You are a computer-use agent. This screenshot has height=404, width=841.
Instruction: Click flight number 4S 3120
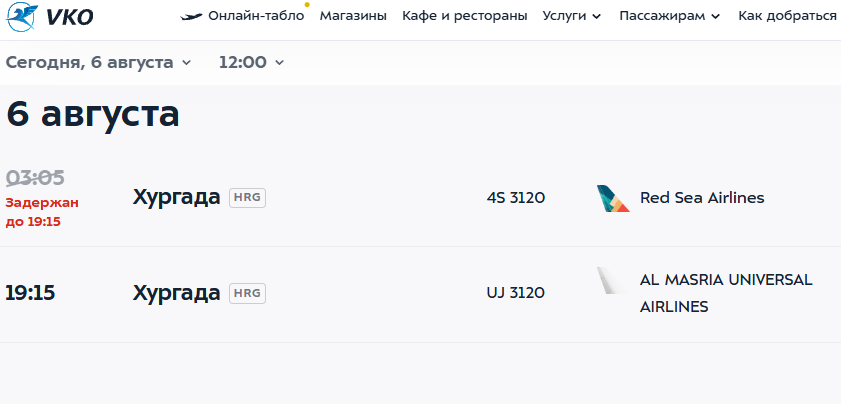point(515,198)
